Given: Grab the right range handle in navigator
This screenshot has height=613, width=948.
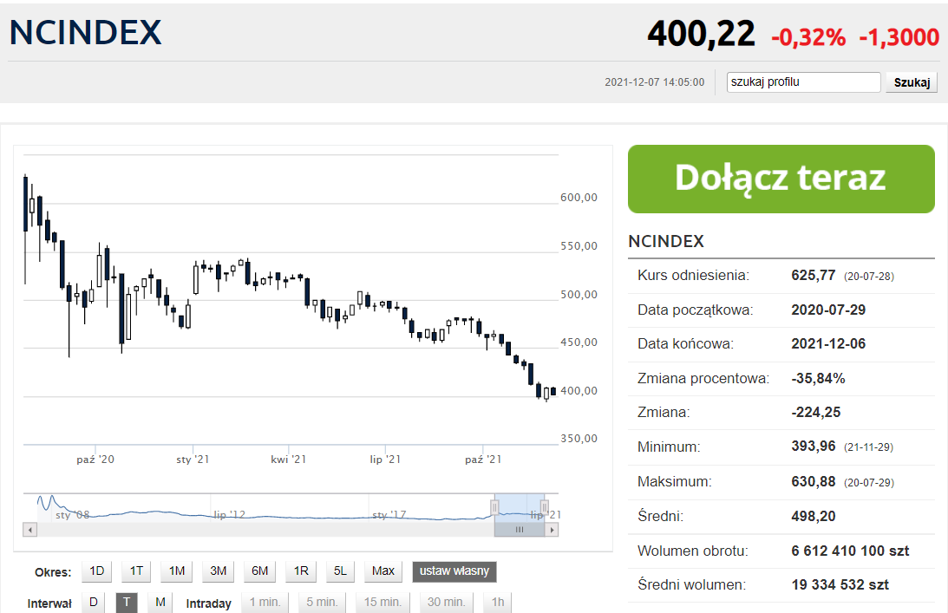Looking at the screenshot, I should [x=544, y=507].
